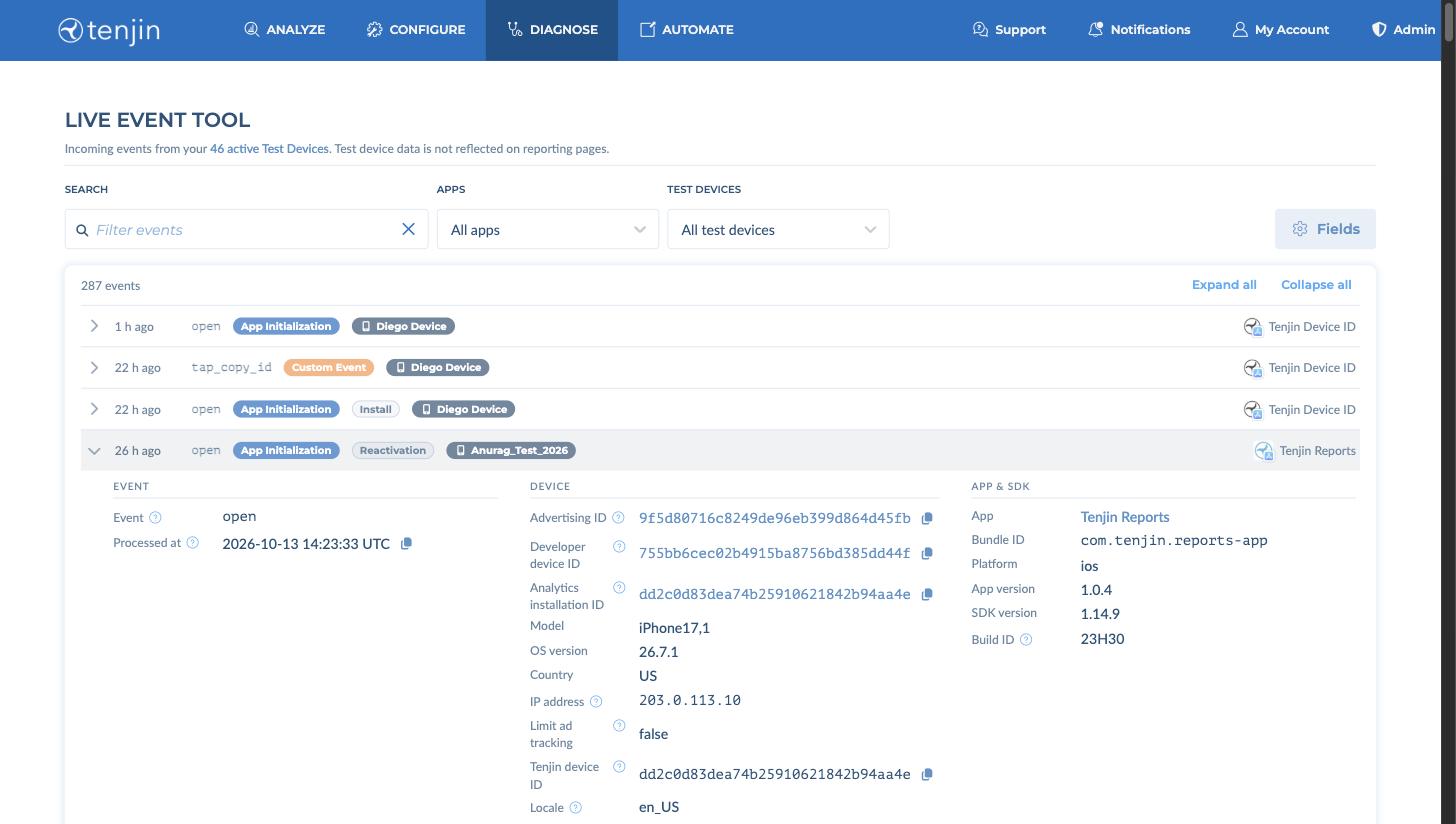The height and width of the screenshot is (824, 1456).
Task: Click the Fields button
Action: [1325, 229]
